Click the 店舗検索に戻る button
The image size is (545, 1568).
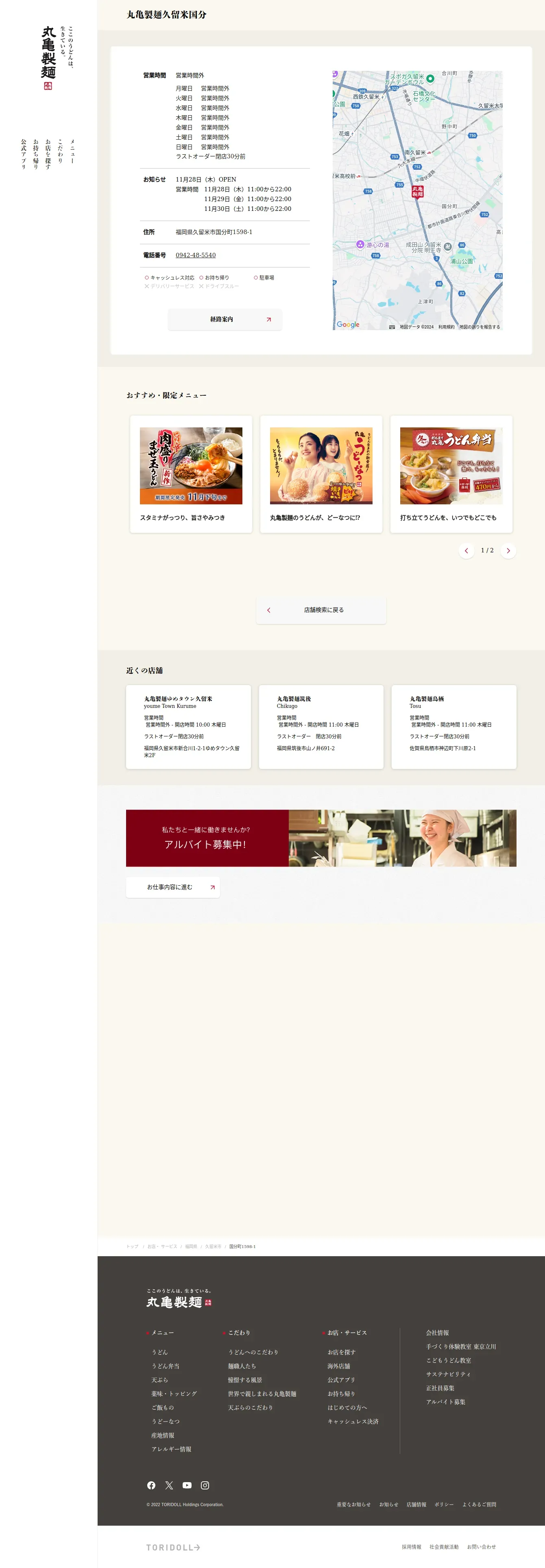(x=321, y=610)
